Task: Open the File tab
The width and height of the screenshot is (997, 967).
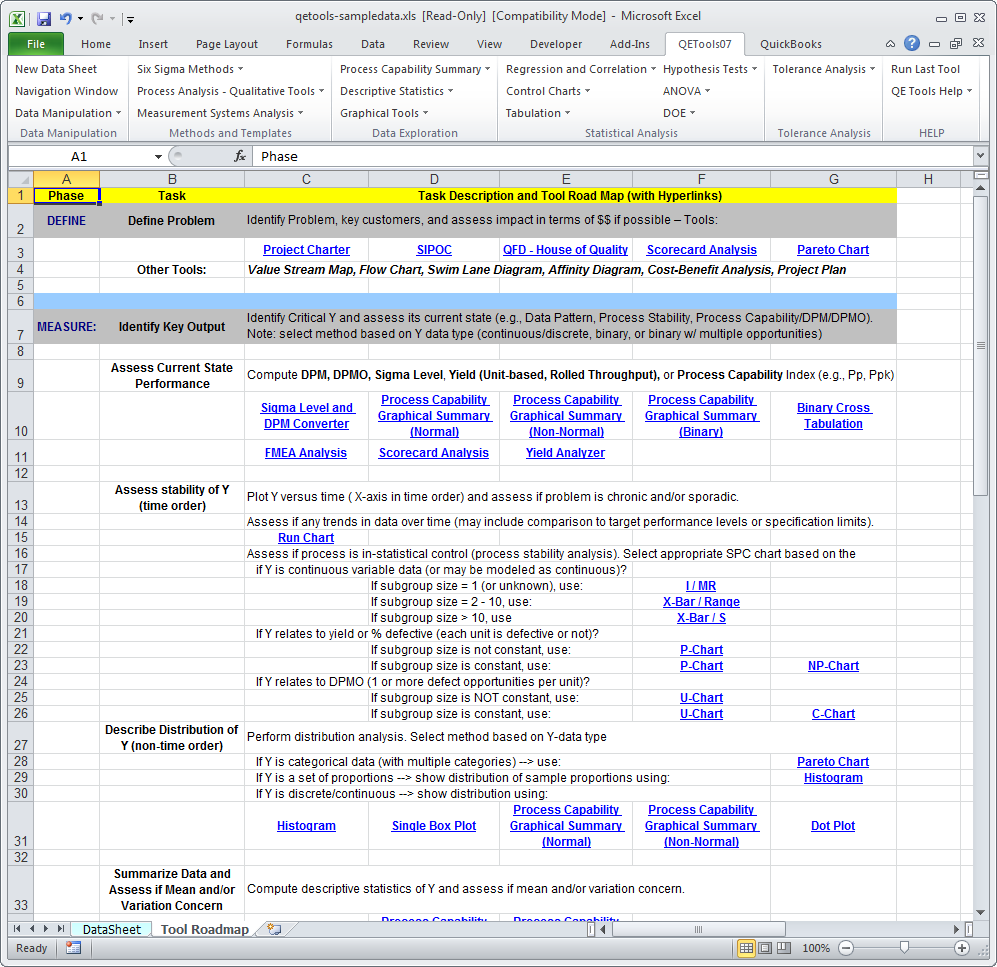Action: pos(36,44)
